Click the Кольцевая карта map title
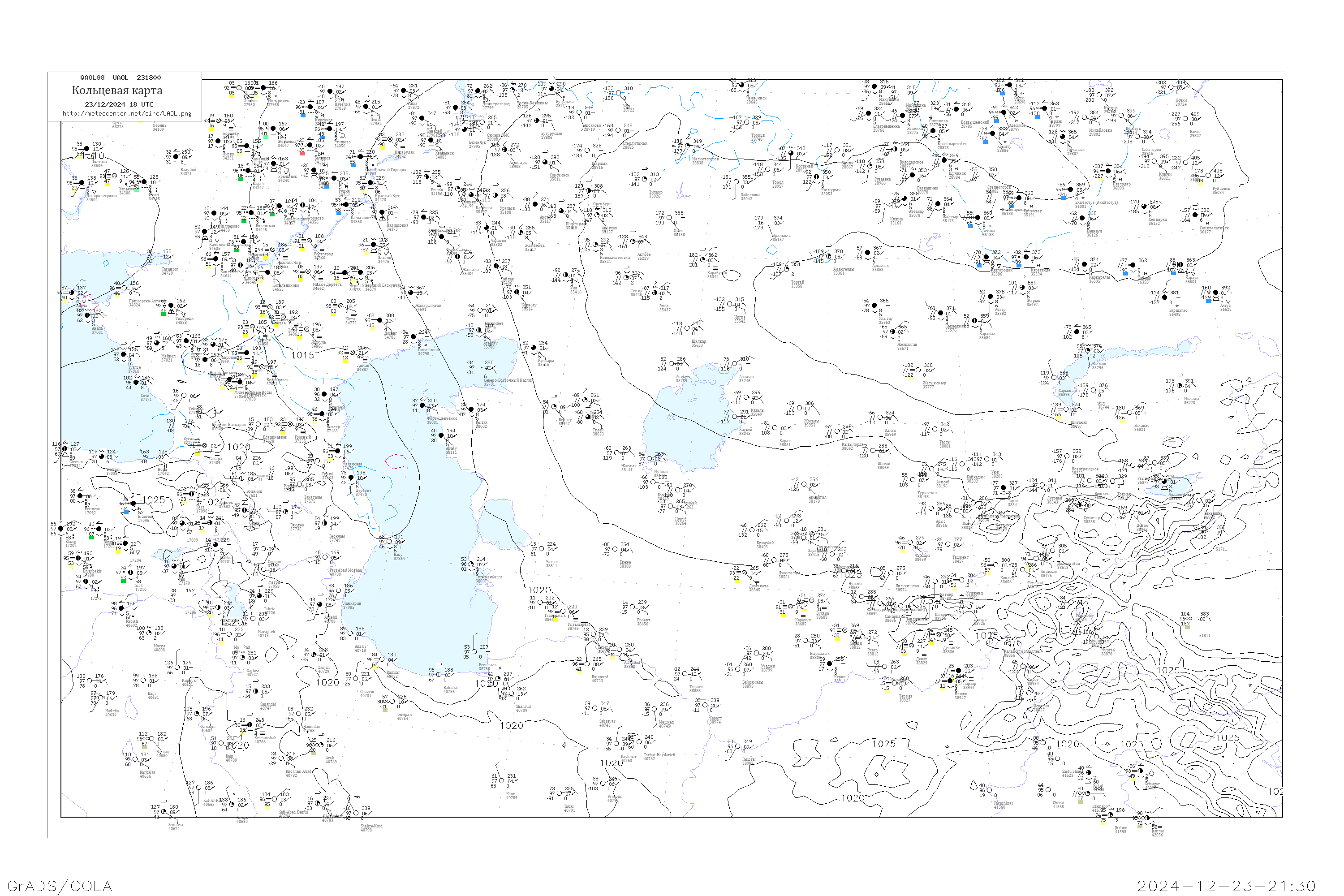Screen dimensions: 1344x896 tap(116, 90)
